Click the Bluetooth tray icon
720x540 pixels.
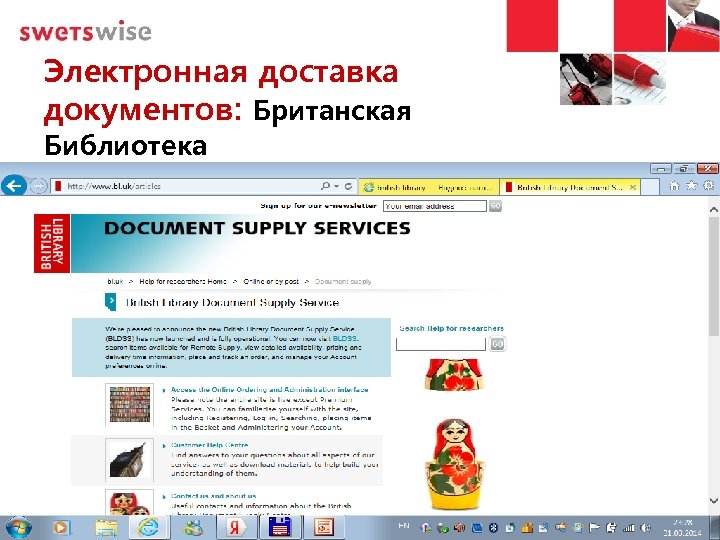click(494, 527)
